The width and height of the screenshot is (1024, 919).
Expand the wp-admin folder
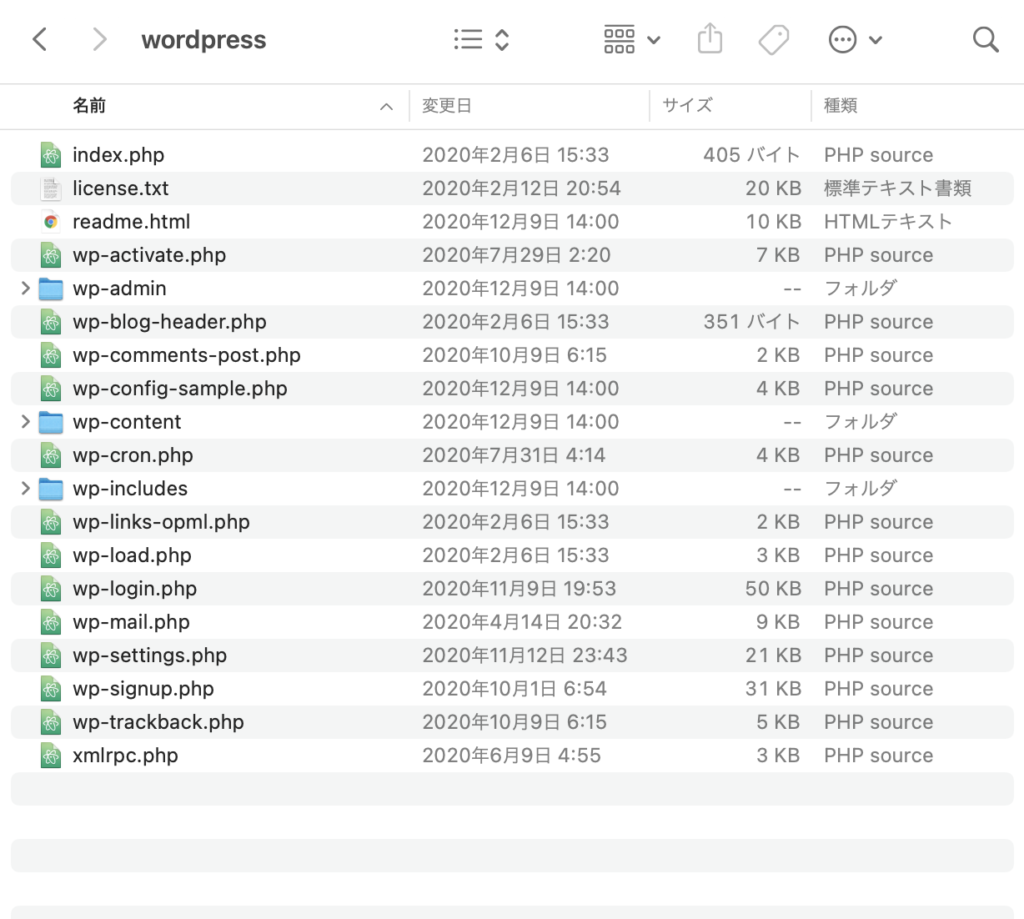tap(25, 289)
